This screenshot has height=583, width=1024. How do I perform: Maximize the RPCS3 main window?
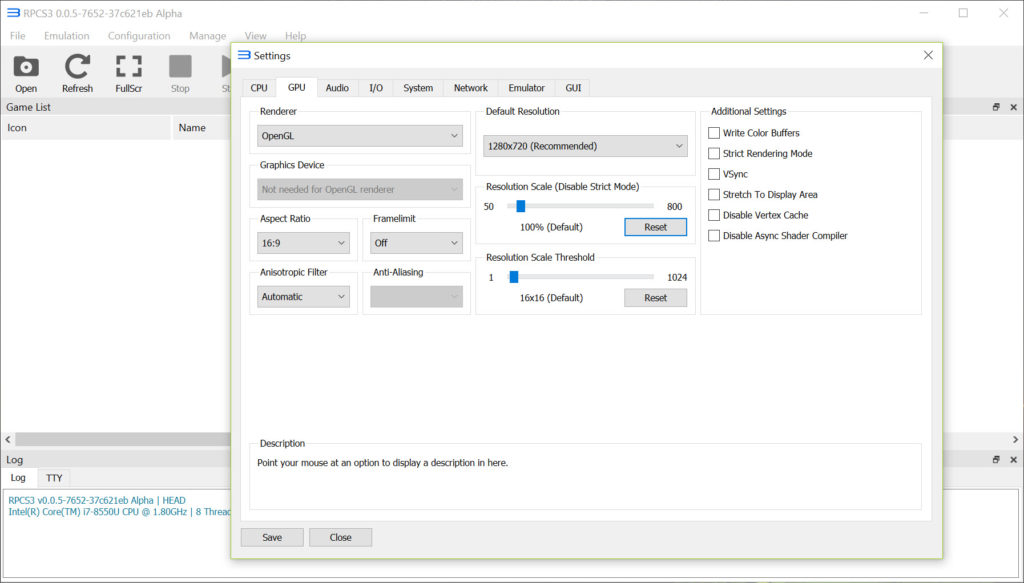tap(963, 13)
